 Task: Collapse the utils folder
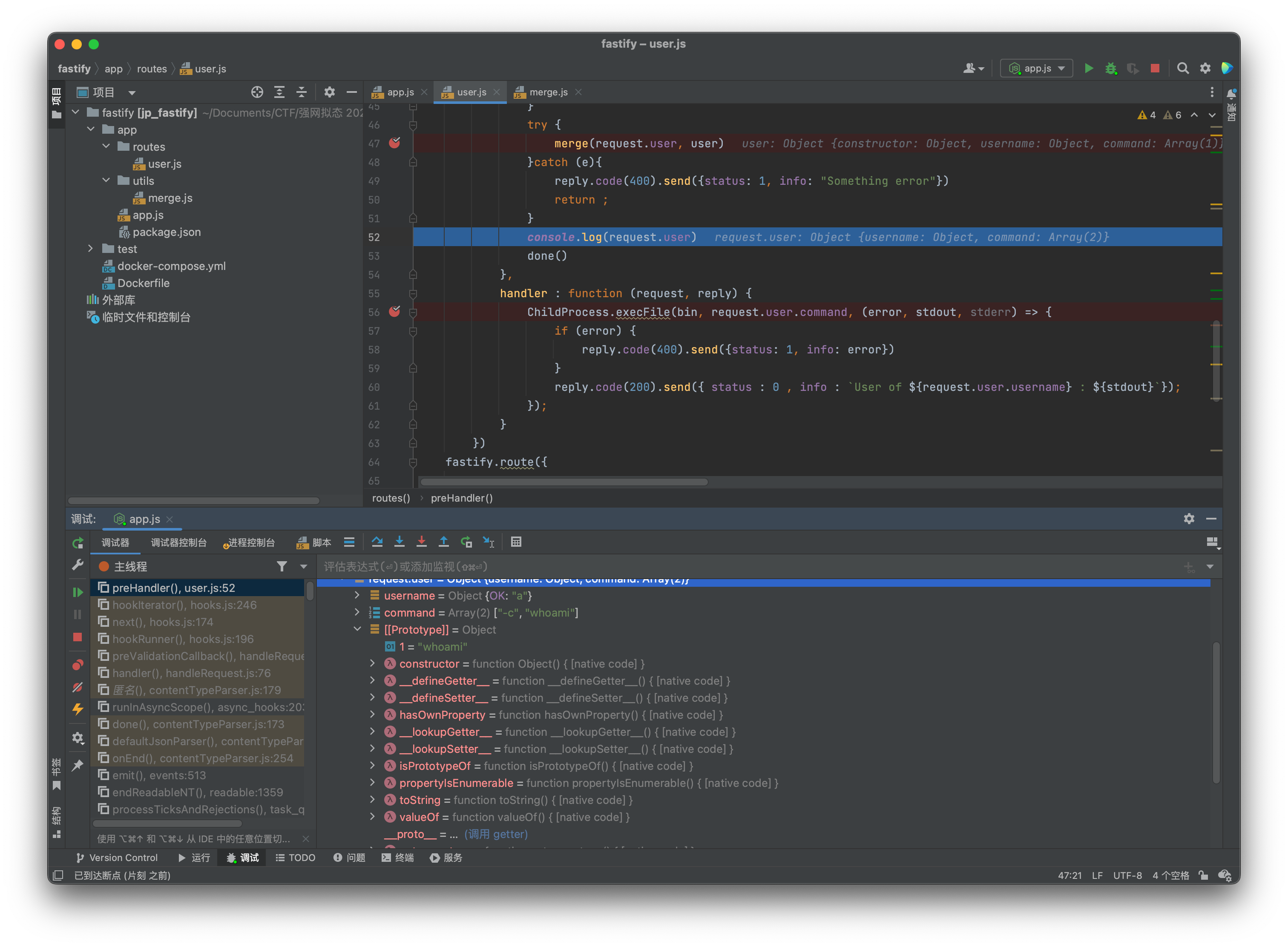[x=106, y=181]
